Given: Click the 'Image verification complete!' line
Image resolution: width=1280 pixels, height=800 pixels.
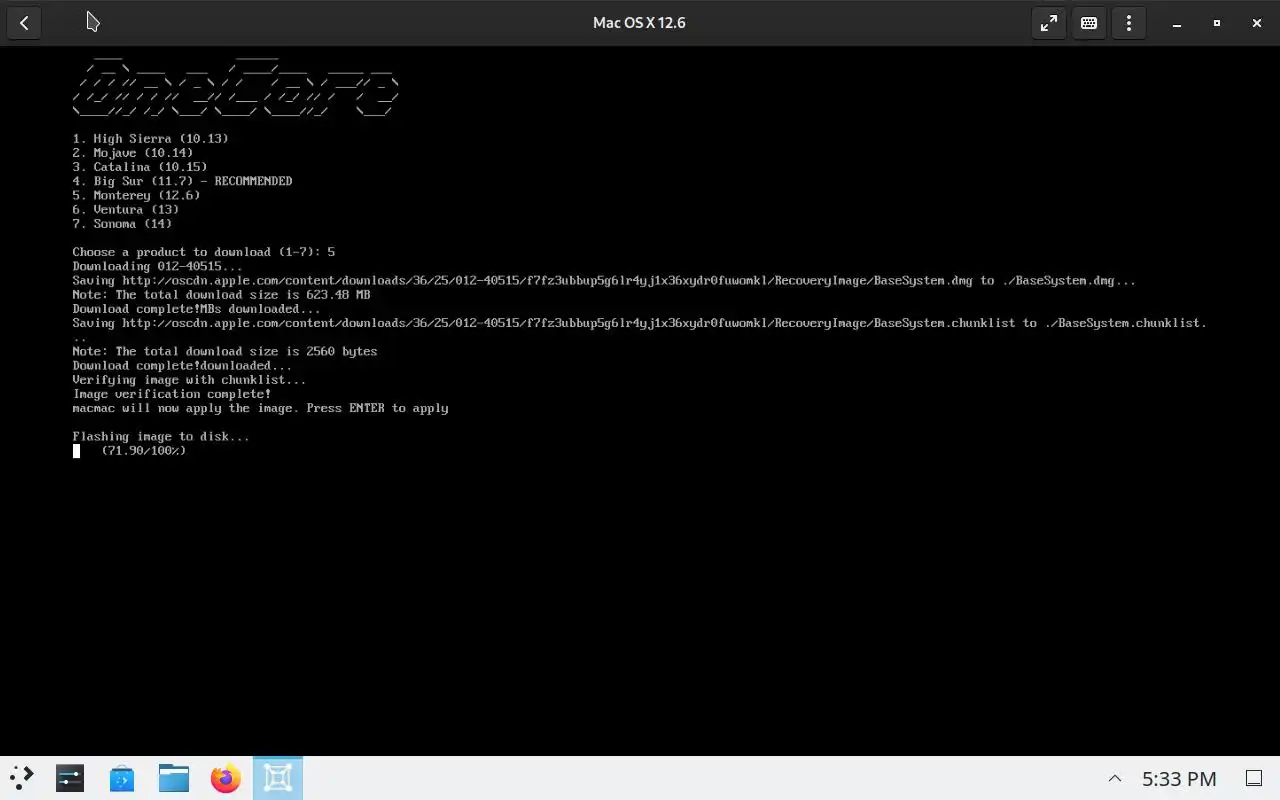Looking at the screenshot, I should click(172, 394).
